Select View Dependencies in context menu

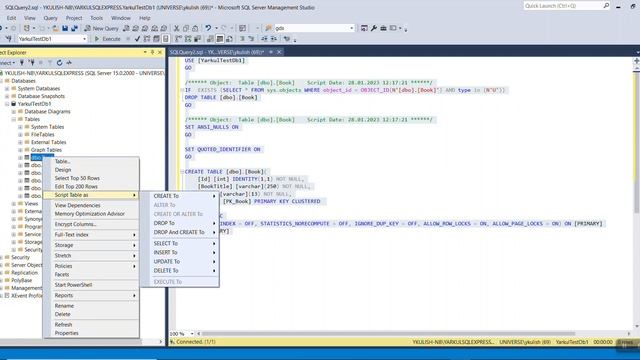click(x=91, y=205)
